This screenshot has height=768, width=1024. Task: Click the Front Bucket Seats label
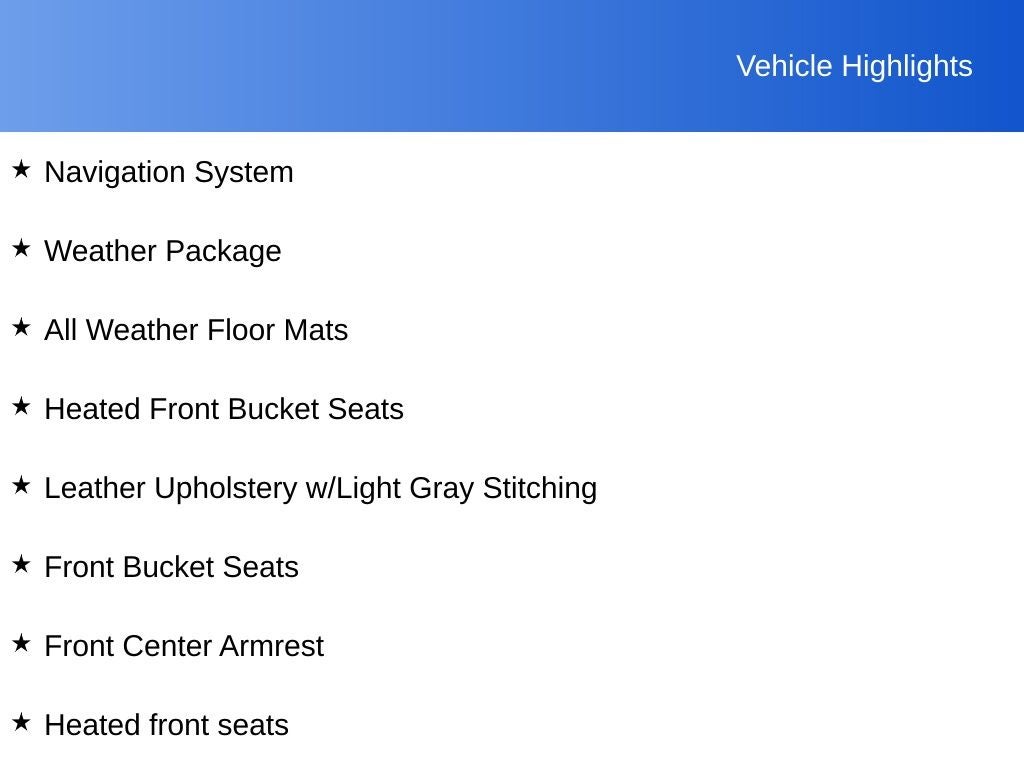click(171, 568)
